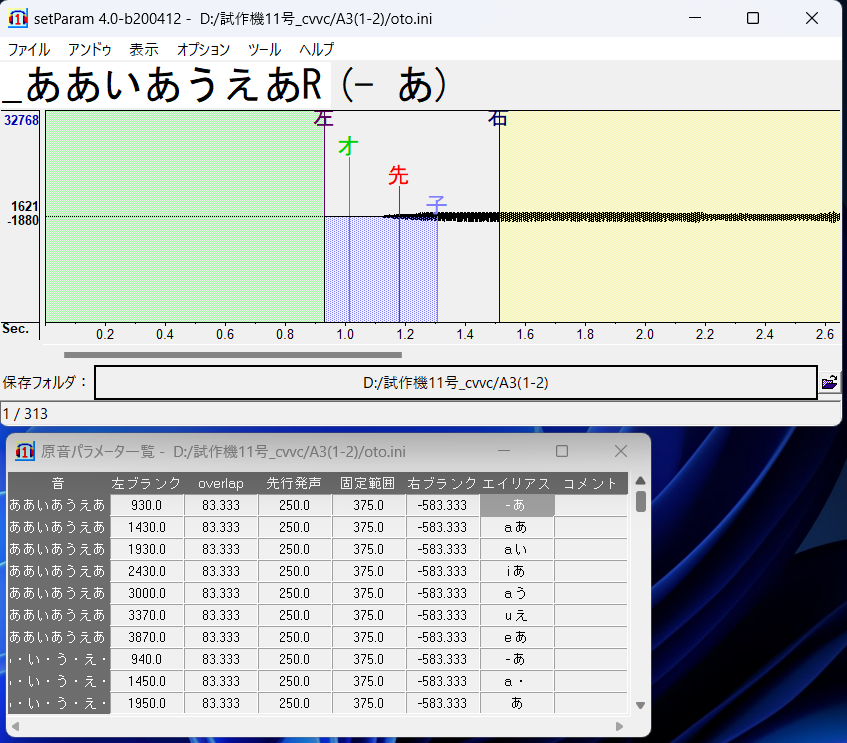Viewport: 847px width, 743px height.
Task: Click the large entry name _ああいあうえあR
Action: tap(165, 85)
